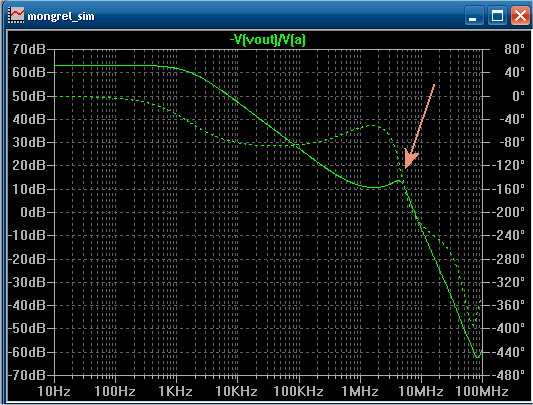The height and width of the screenshot is (405, 533).
Task: Click the 10Hz frequency axis label
Action: point(54,391)
